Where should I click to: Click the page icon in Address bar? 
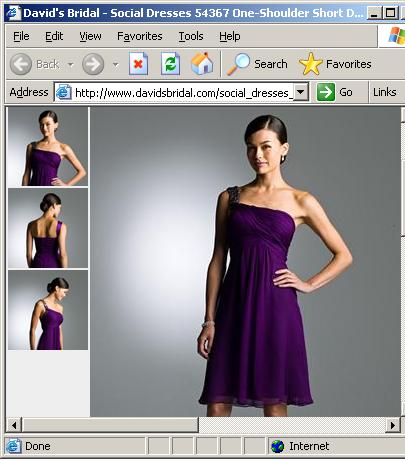64,92
